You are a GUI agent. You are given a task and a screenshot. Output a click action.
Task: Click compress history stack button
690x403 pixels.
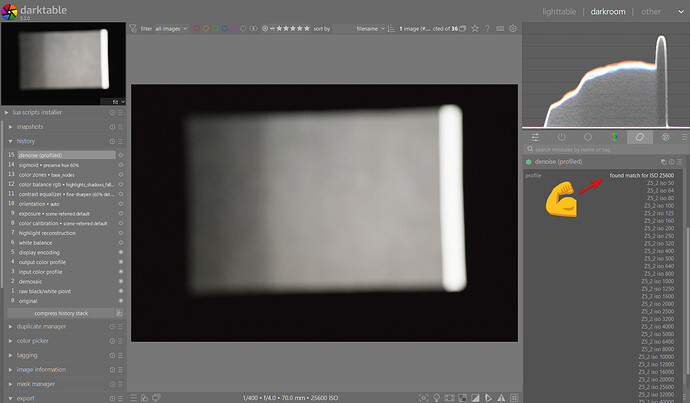pos(61,313)
